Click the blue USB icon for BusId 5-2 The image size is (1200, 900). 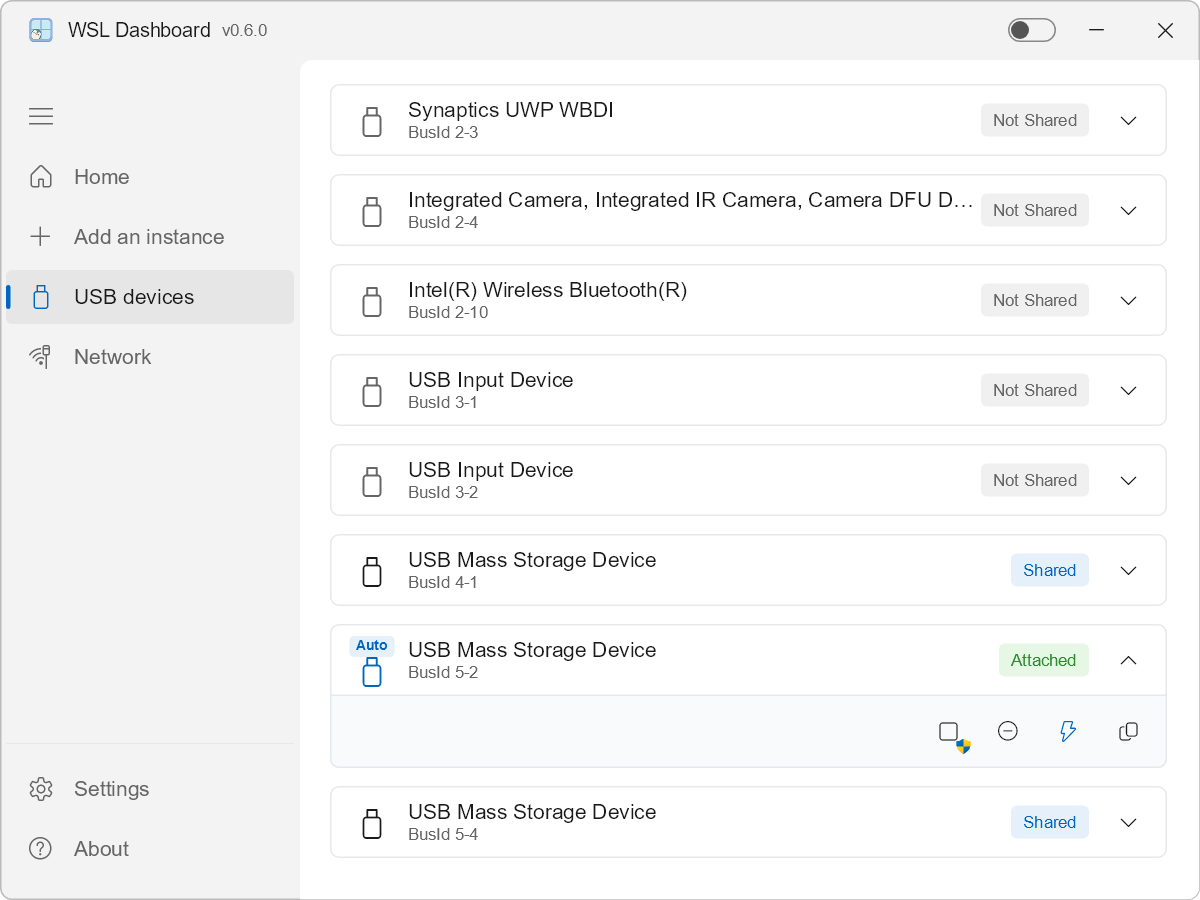[372, 671]
